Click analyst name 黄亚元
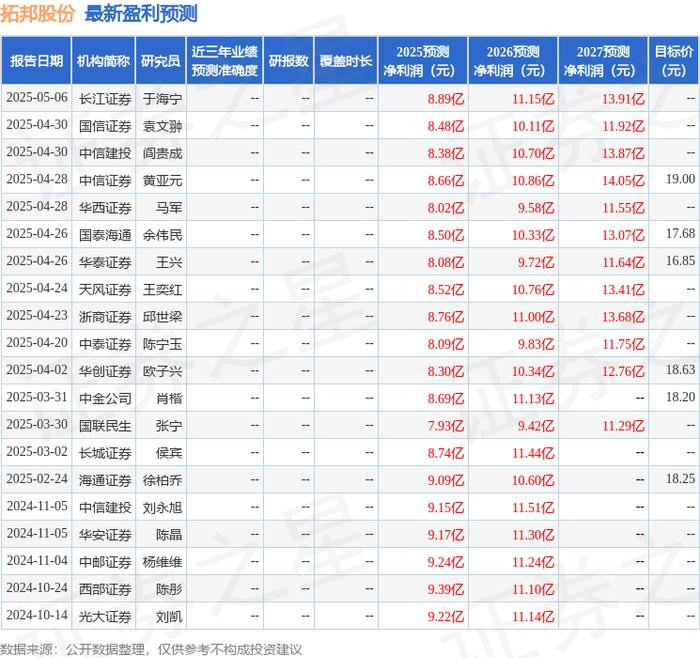The image size is (700, 658). tap(162, 180)
